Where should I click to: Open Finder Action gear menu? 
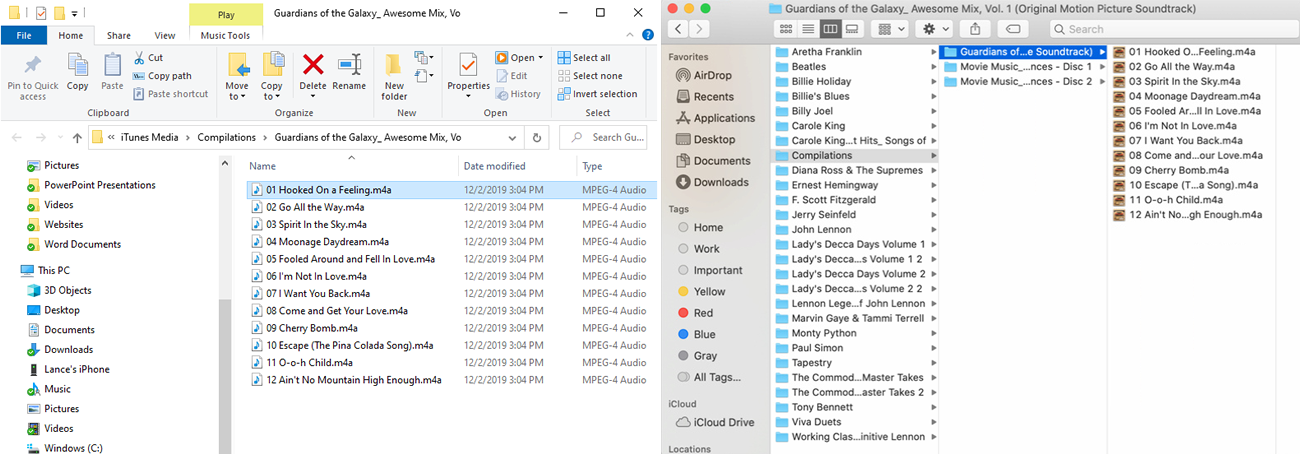(935, 29)
